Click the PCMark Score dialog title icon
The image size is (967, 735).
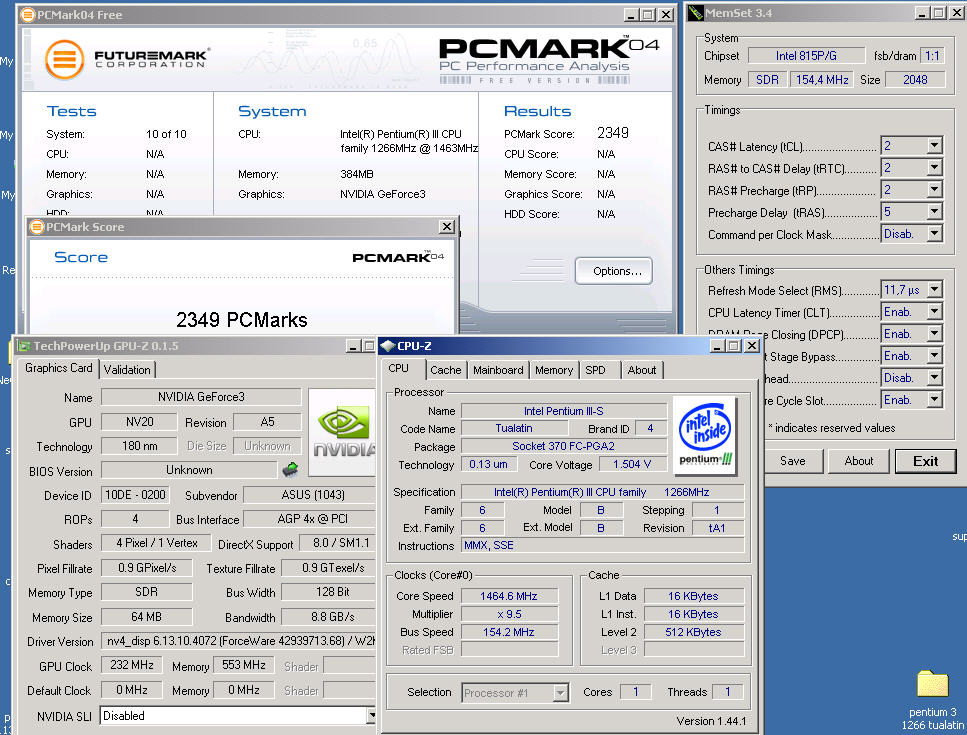[36, 227]
